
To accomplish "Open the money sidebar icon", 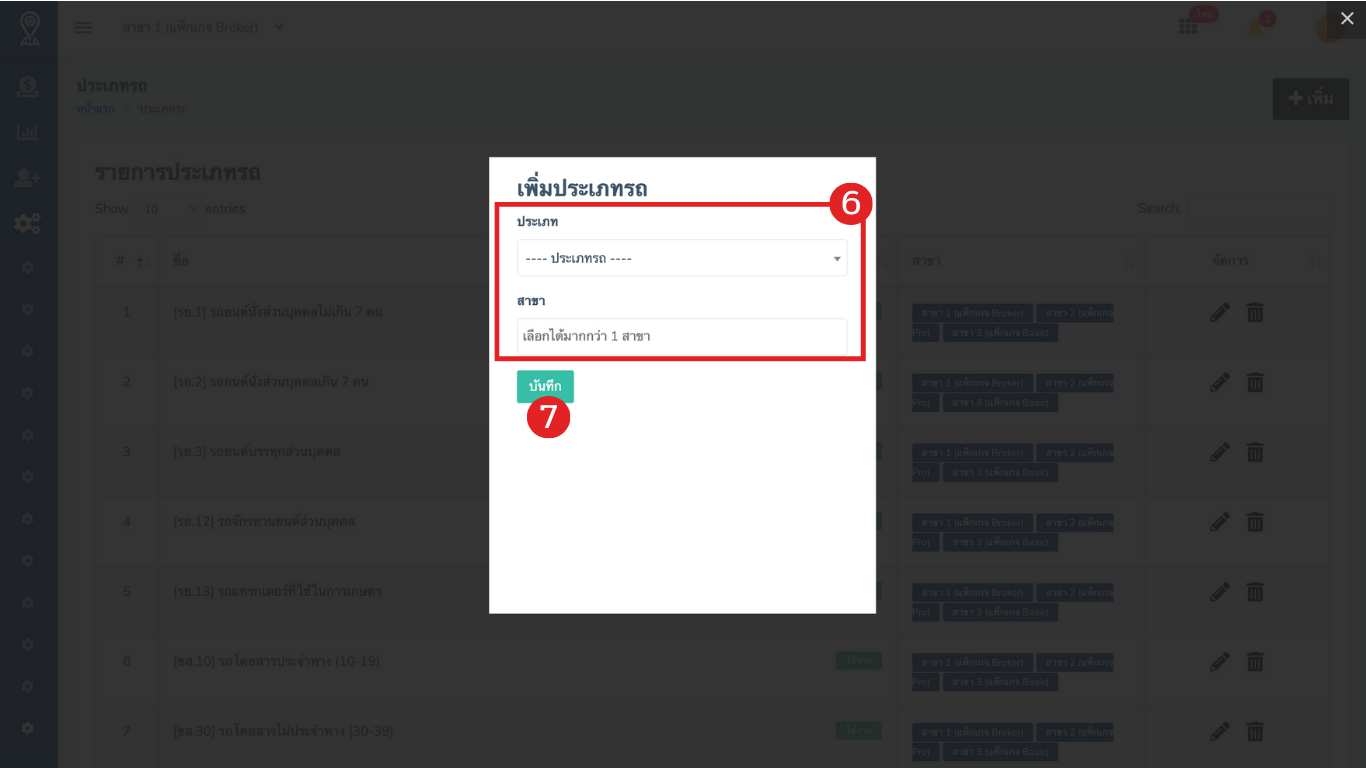I will pos(28,88).
